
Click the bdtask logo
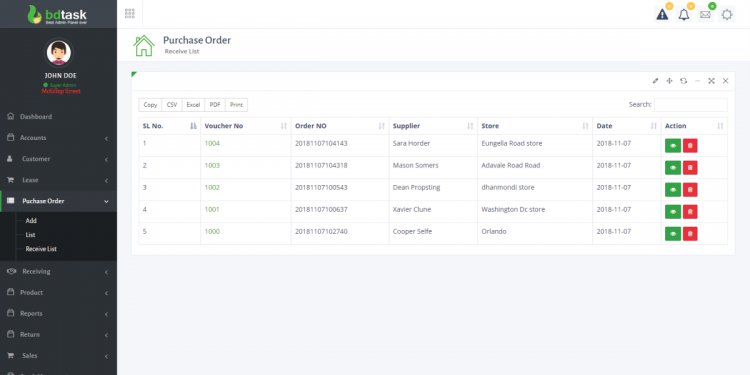pyautogui.click(x=57, y=14)
